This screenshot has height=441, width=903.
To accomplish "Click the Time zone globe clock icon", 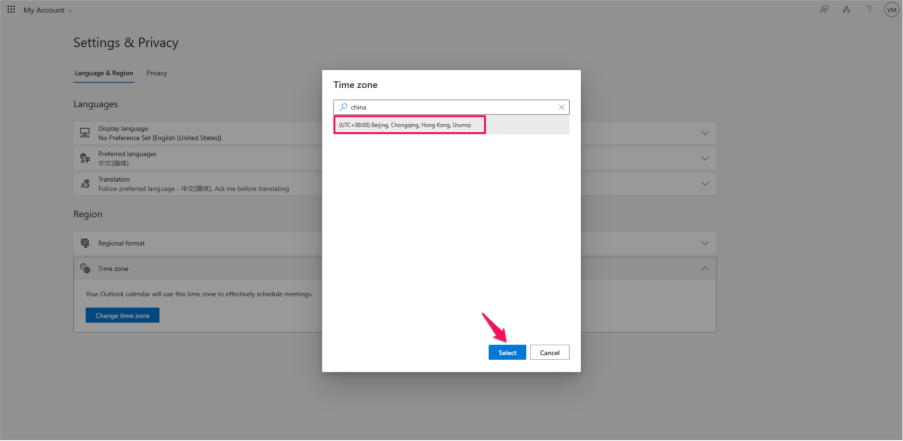I will click(x=85, y=269).
